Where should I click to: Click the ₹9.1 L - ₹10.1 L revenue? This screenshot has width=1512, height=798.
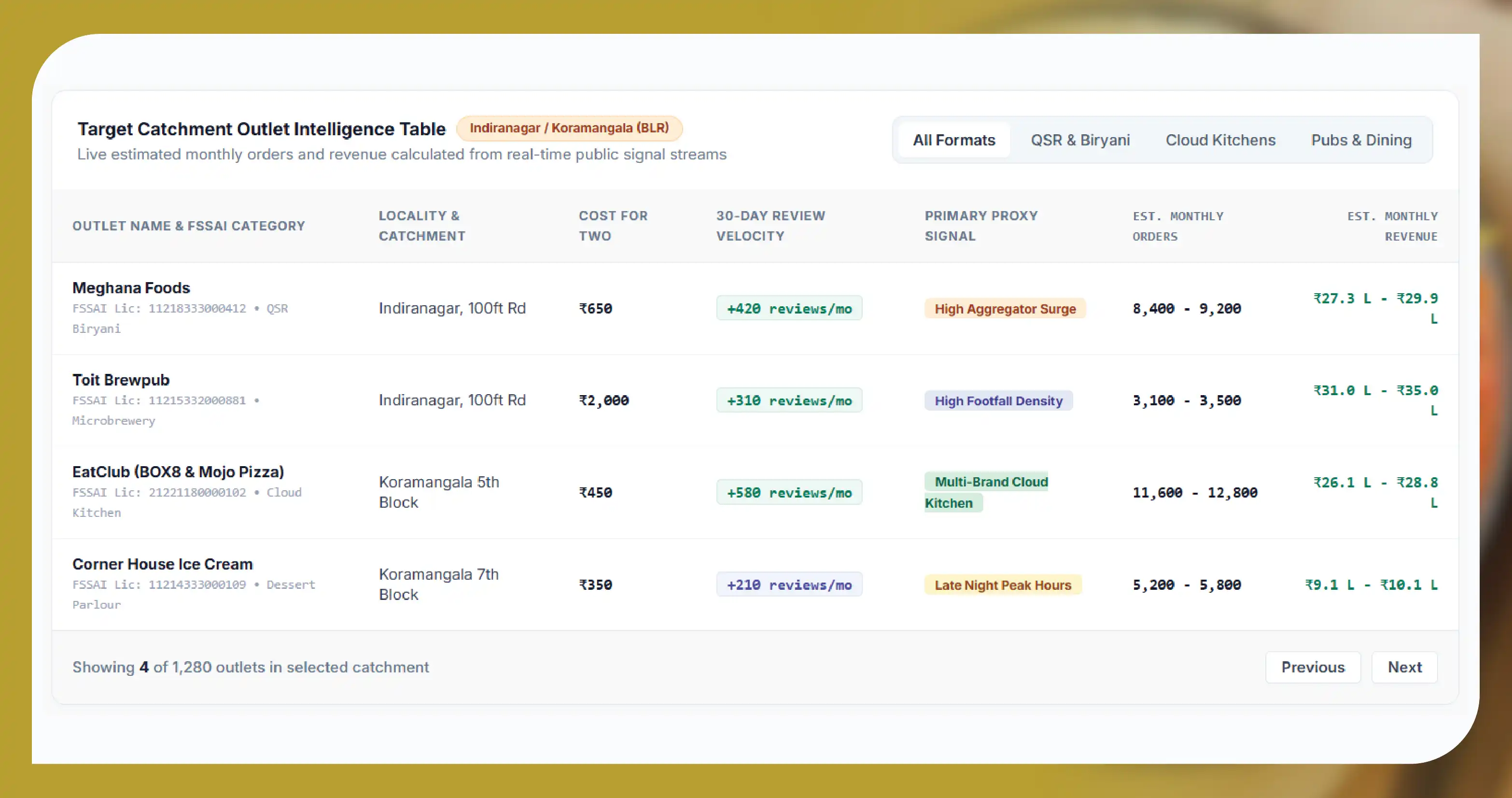pyautogui.click(x=1371, y=585)
